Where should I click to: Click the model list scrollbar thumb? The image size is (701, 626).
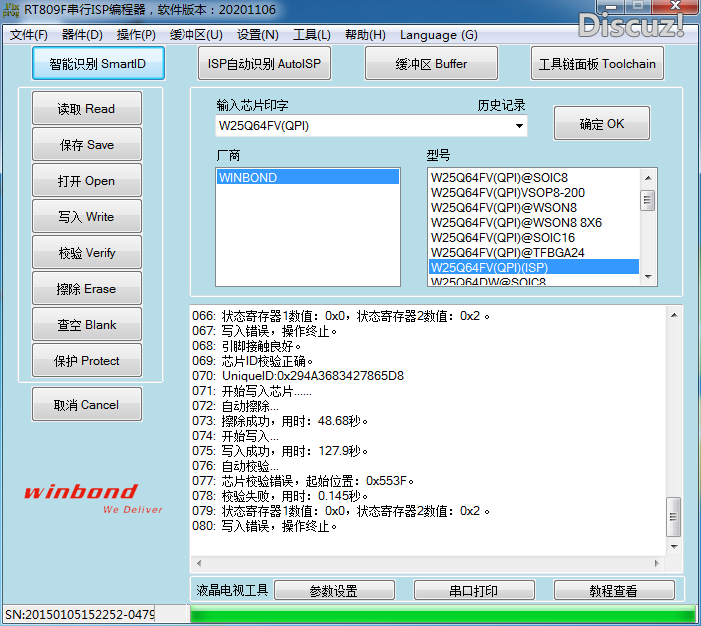pyautogui.click(x=648, y=200)
